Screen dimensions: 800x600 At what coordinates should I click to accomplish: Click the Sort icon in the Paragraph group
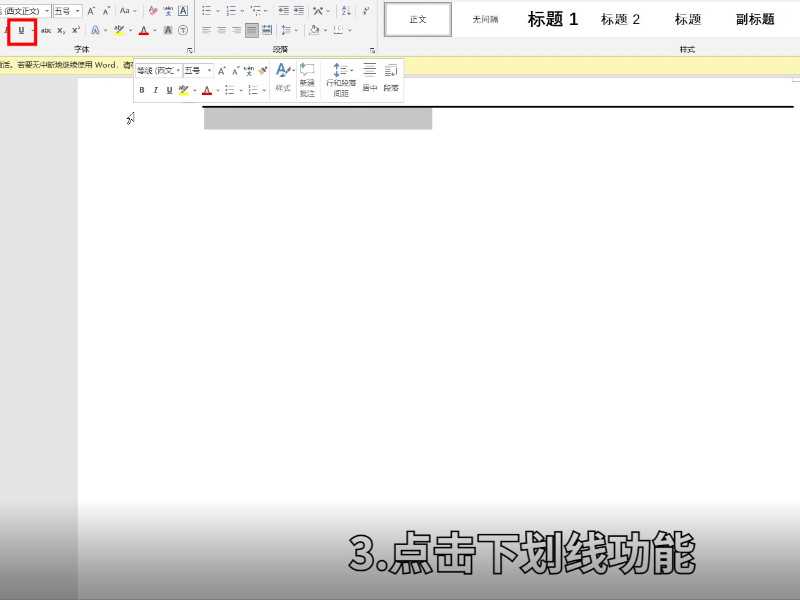(343, 10)
